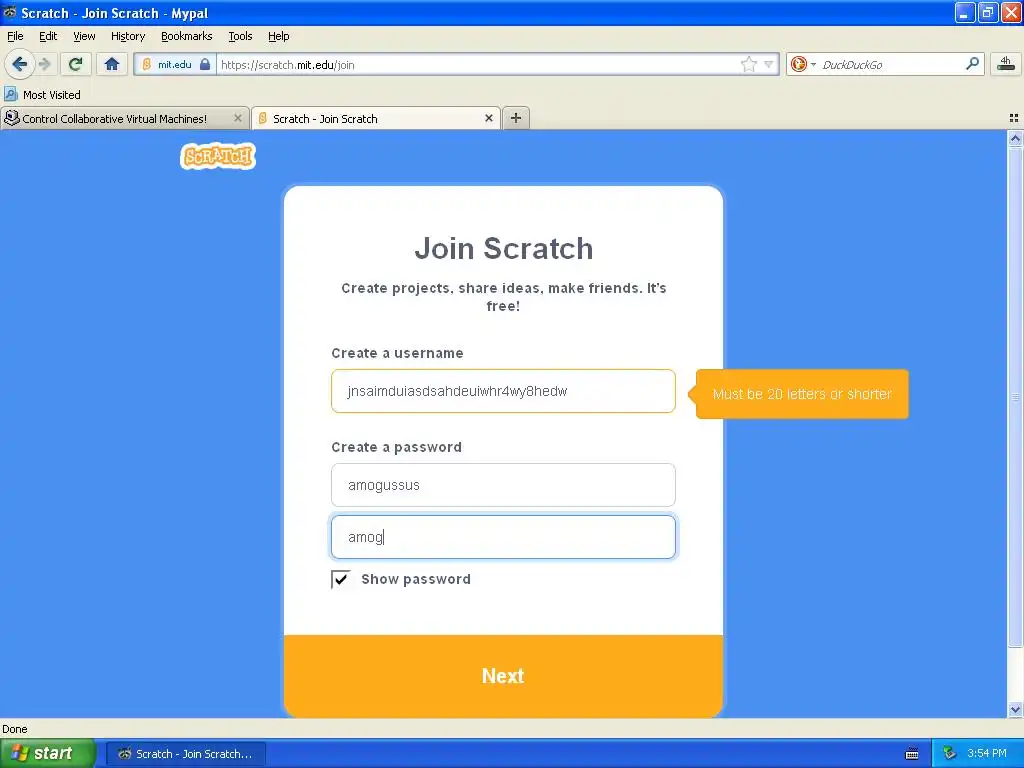Click scrollbar up arrow
This screenshot has width=1024, height=768.
tap(1015, 138)
